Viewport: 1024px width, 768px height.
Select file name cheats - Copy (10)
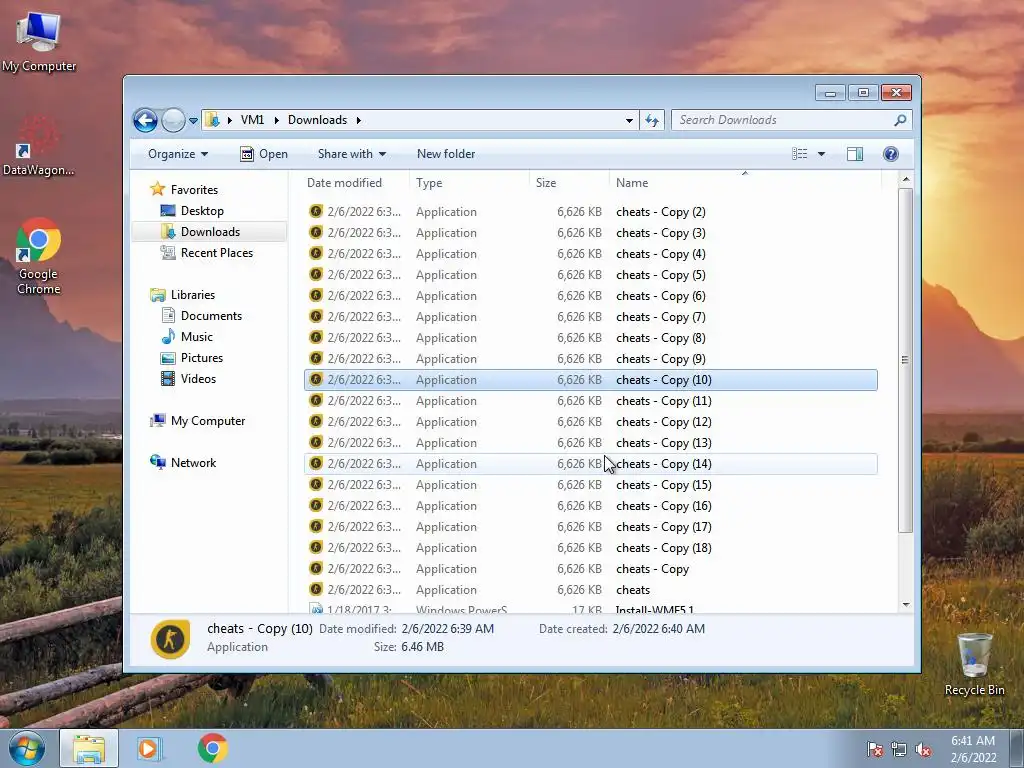664,380
